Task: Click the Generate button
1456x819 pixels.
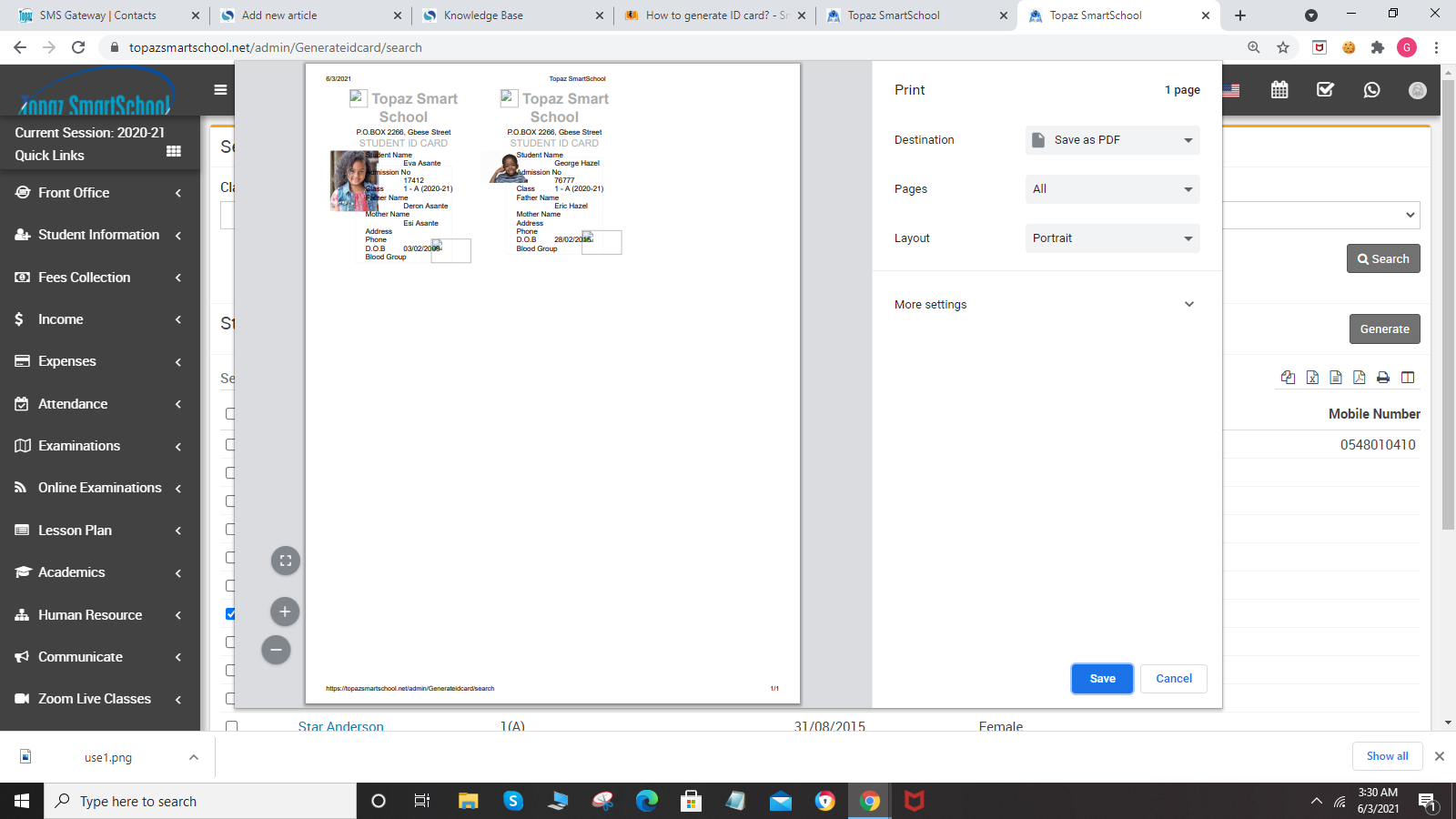Action: click(1385, 329)
